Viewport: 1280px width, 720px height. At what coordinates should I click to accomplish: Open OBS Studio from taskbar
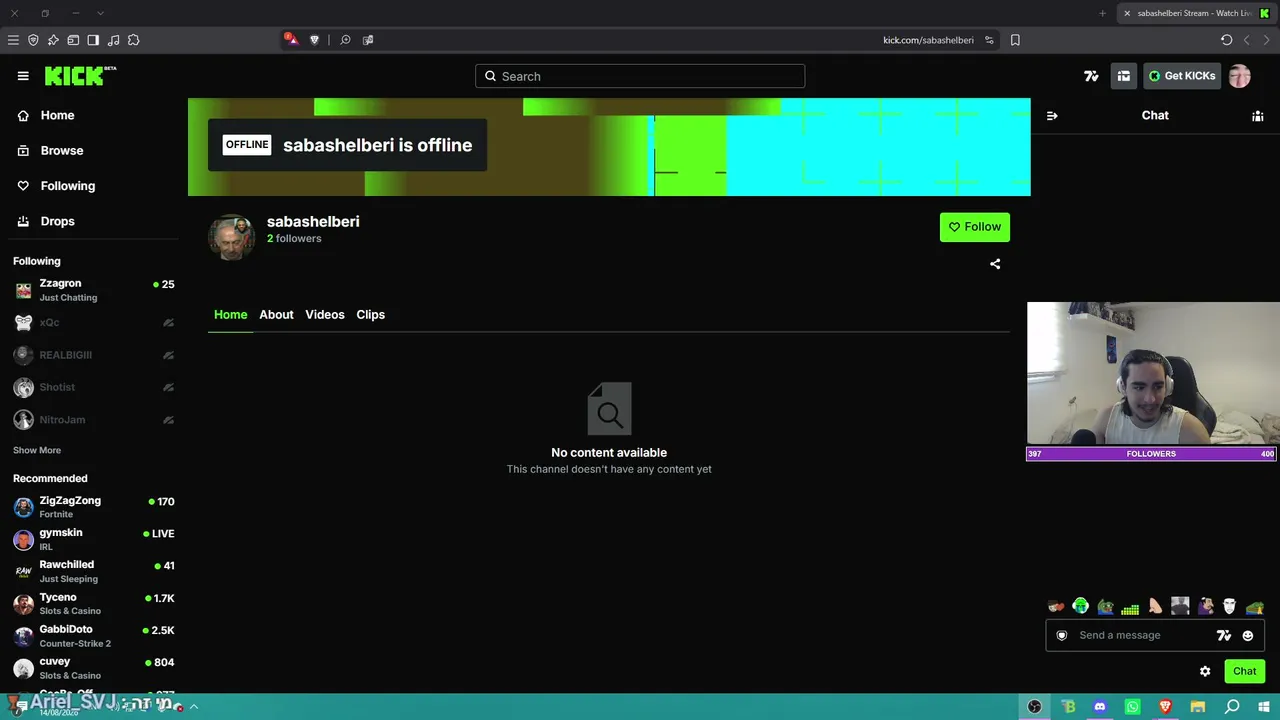click(x=1035, y=707)
